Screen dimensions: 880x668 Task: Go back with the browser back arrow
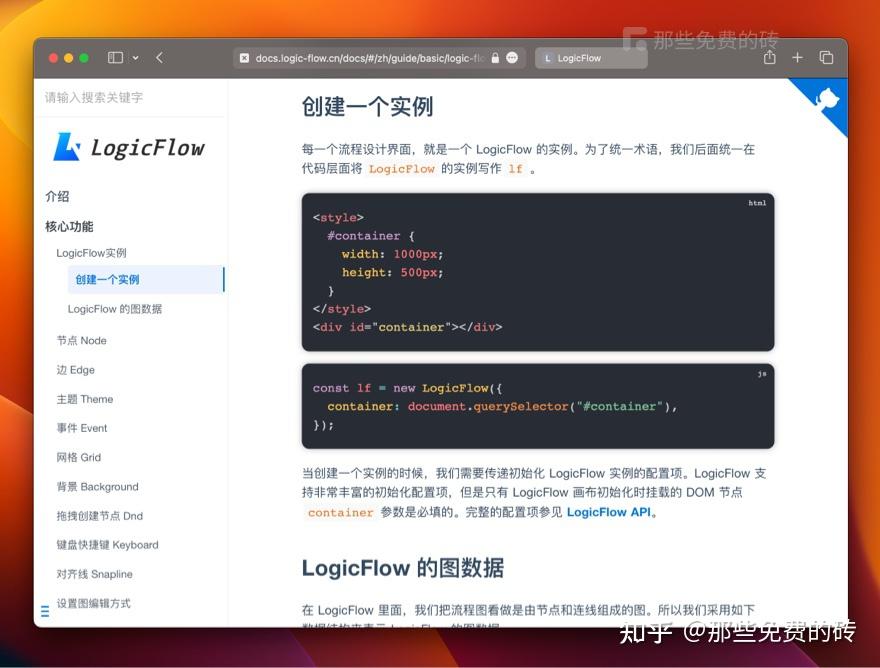[159, 58]
